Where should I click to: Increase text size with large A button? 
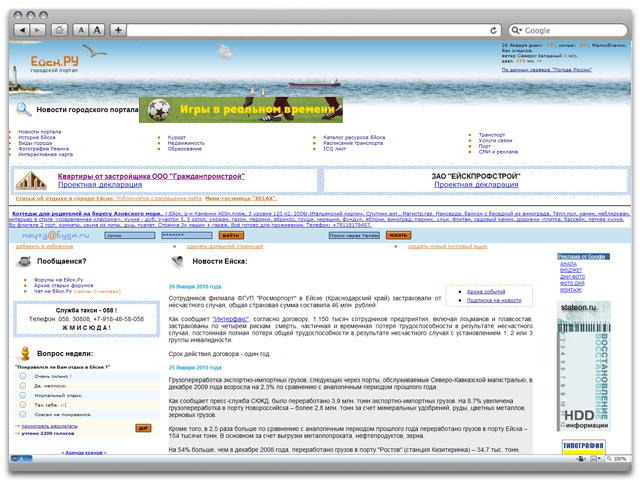(97, 30)
